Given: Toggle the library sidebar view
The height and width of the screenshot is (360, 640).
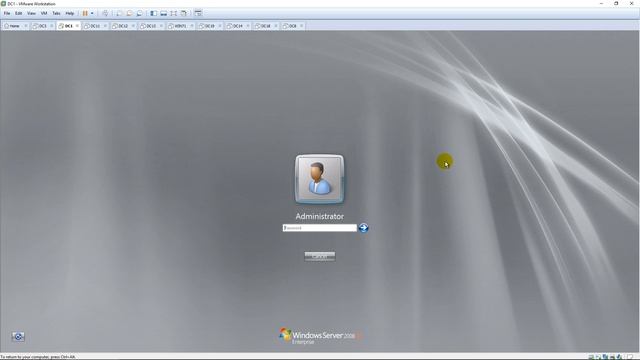Looking at the screenshot, I should tap(153, 13).
